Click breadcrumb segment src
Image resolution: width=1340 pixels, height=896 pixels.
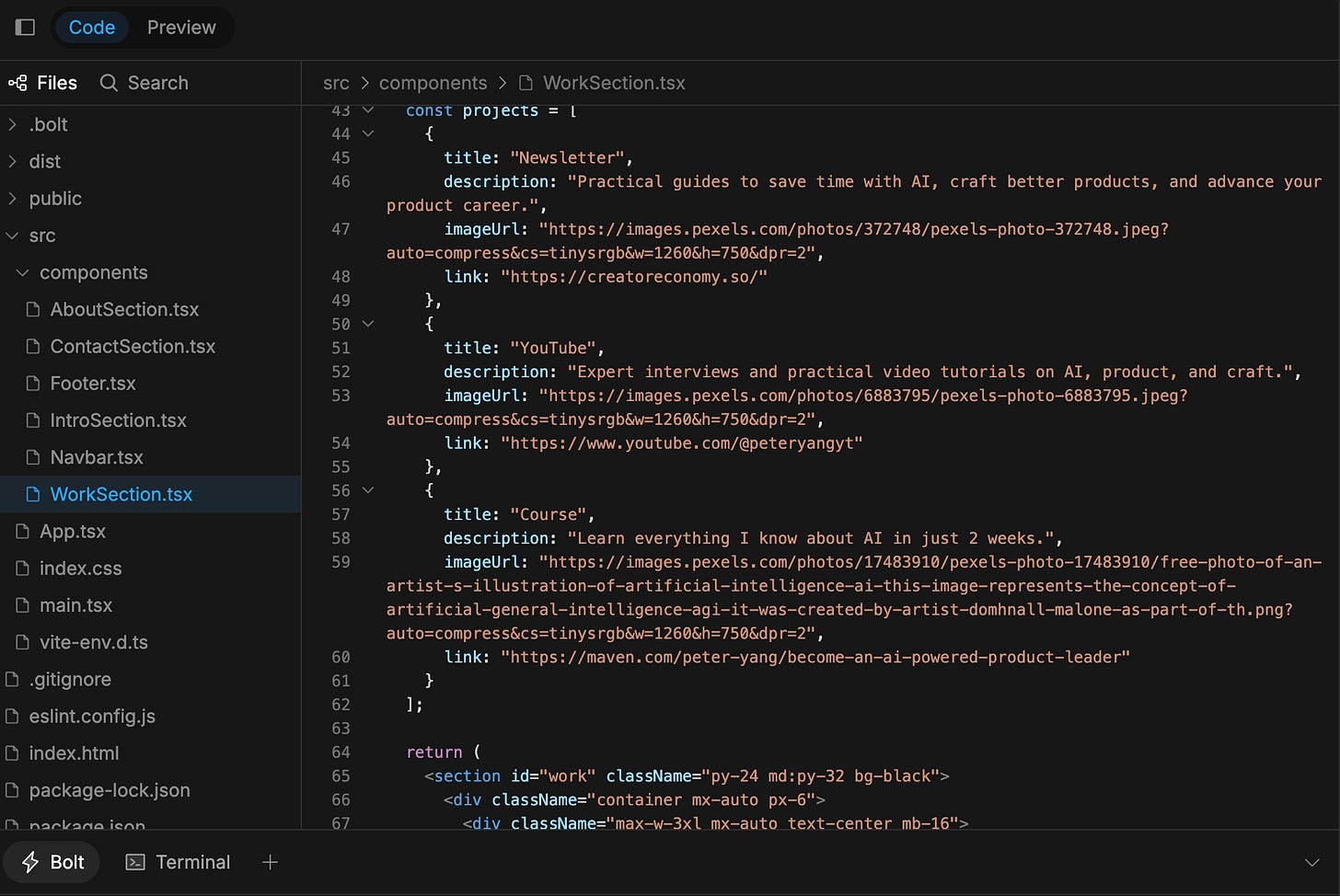click(336, 83)
